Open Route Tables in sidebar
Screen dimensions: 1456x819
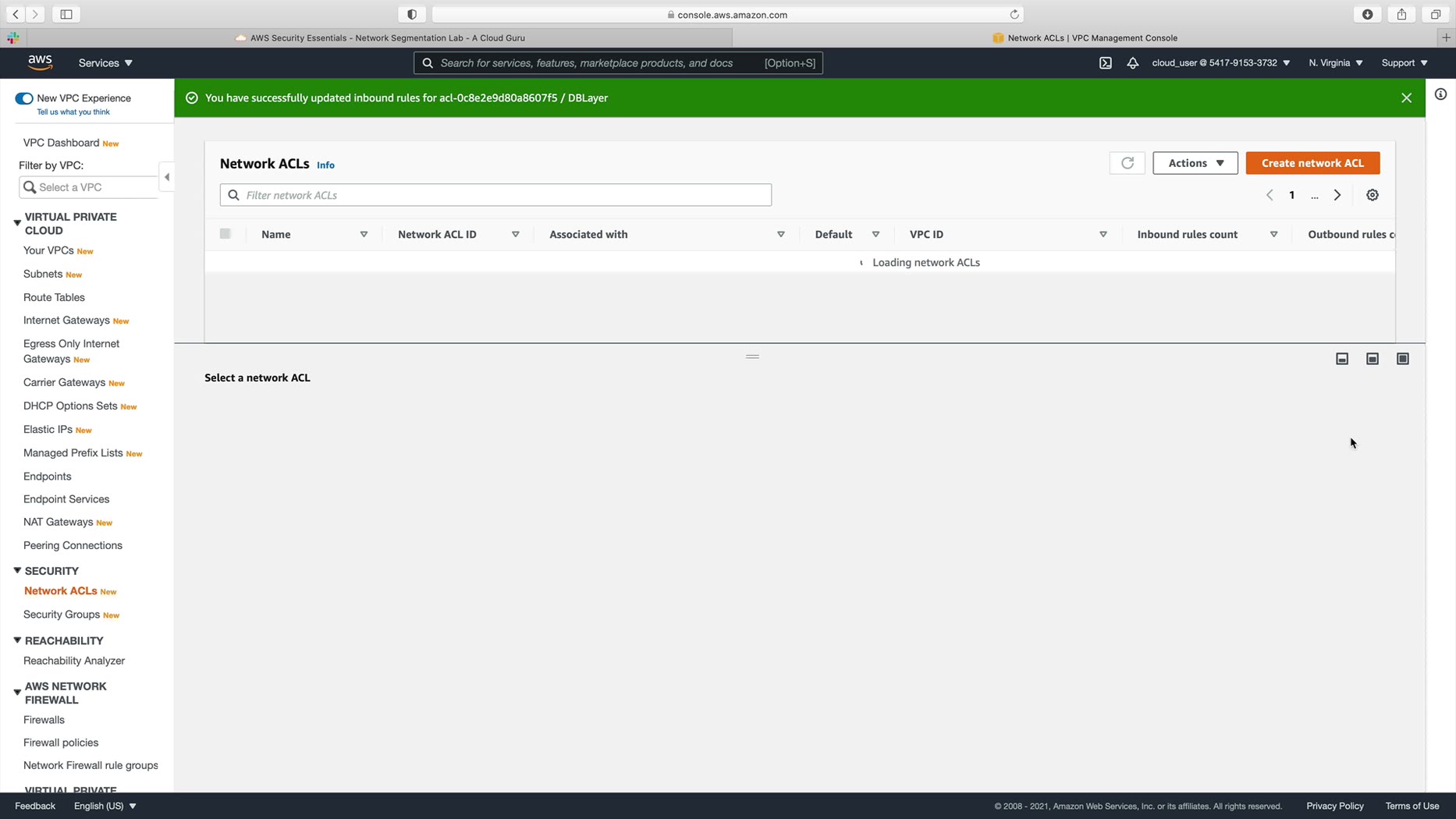pos(54,297)
